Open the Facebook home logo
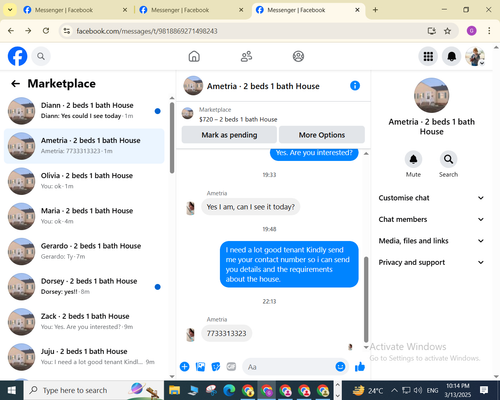500x400 pixels. [x=17, y=56]
